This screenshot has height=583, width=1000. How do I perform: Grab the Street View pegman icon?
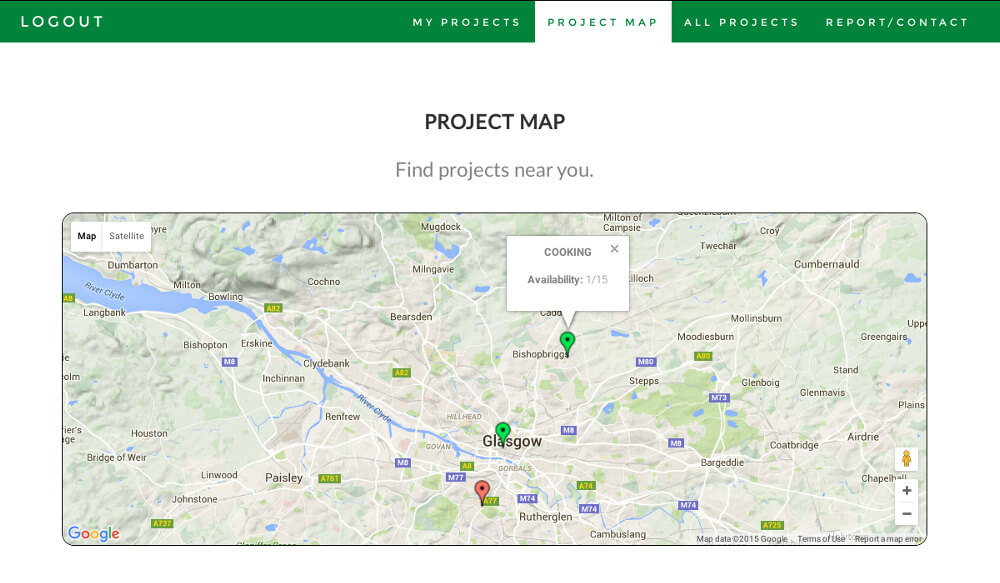[906, 459]
